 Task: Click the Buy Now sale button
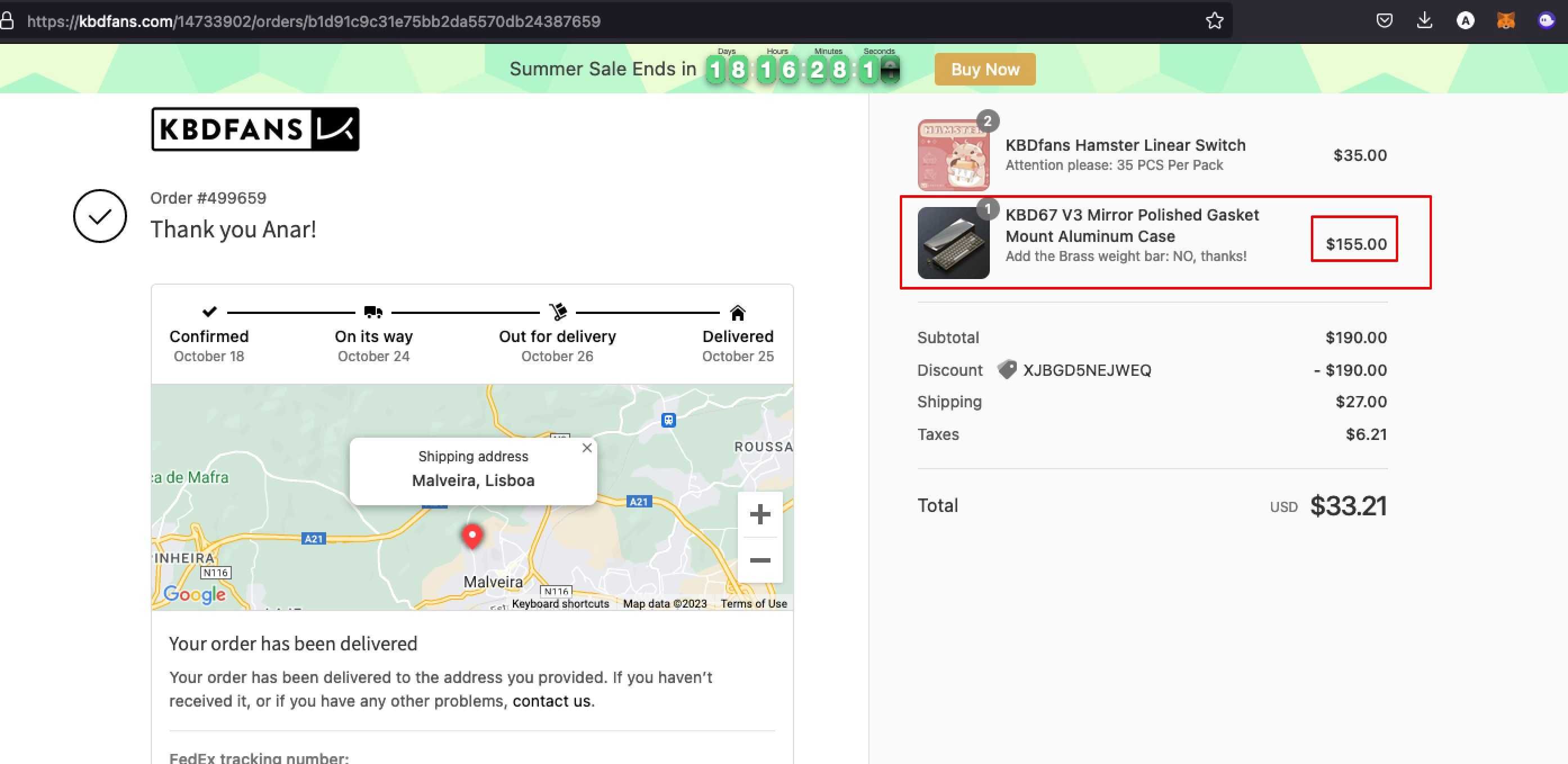[985, 69]
